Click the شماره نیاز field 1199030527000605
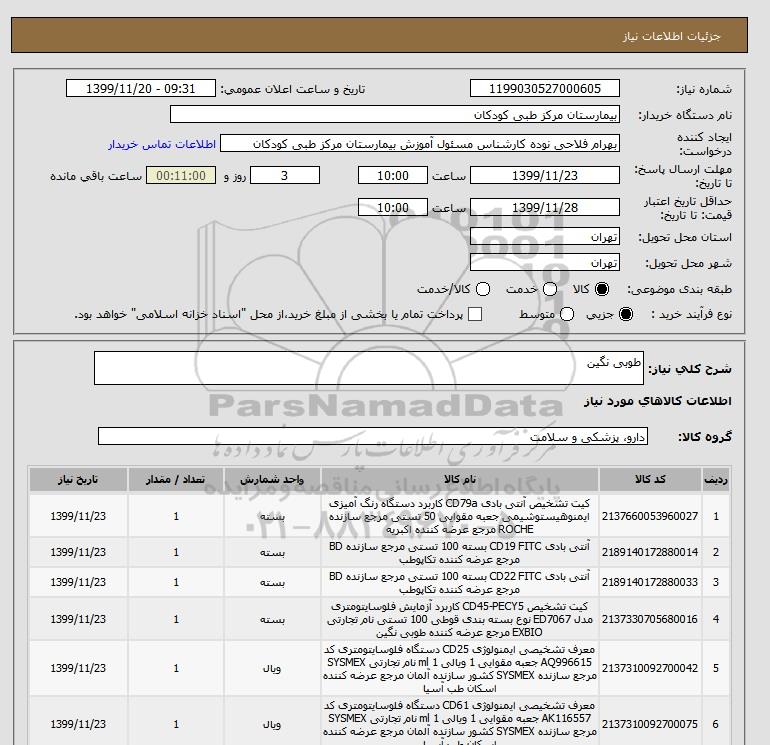770x745 pixels. [x=545, y=88]
